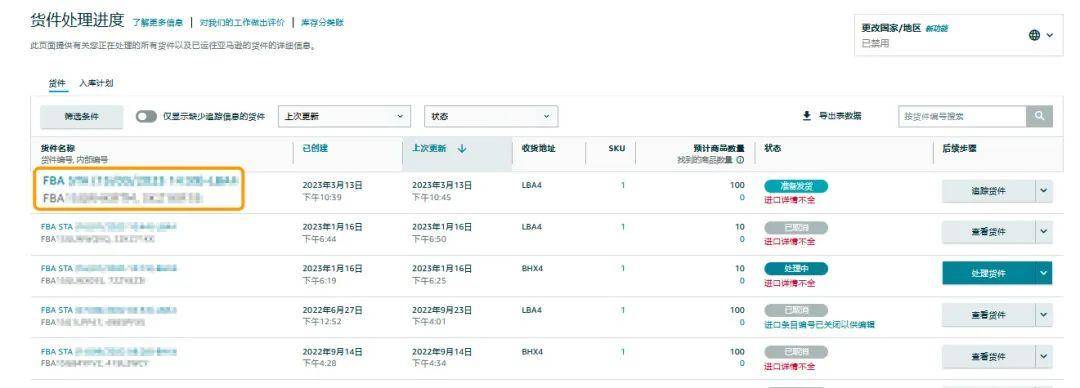Open the 状态 filter dropdown
The height and width of the screenshot is (388, 1080).
pyautogui.click(x=491, y=116)
